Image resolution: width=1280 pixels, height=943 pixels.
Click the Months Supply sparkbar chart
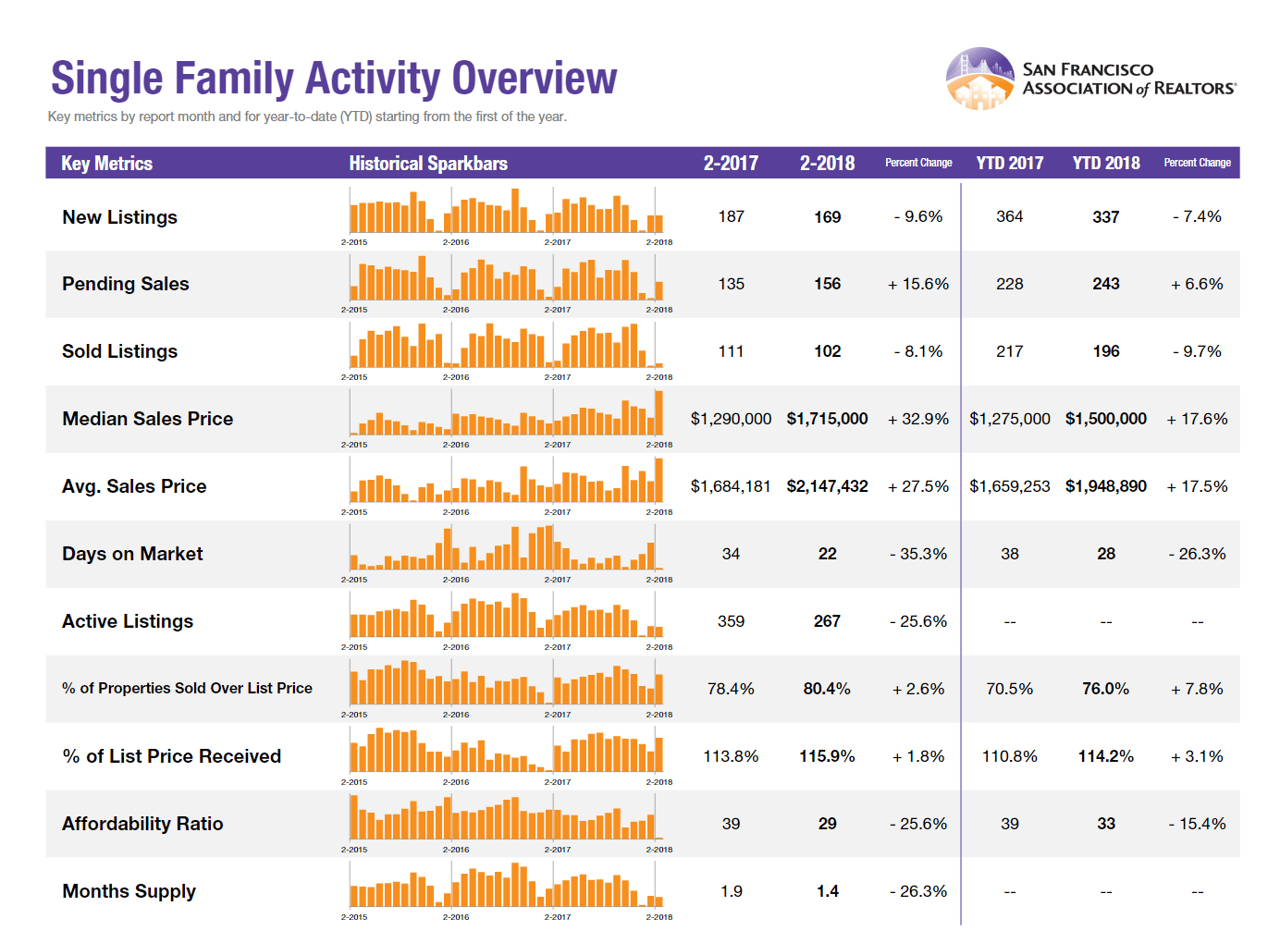[506, 886]
